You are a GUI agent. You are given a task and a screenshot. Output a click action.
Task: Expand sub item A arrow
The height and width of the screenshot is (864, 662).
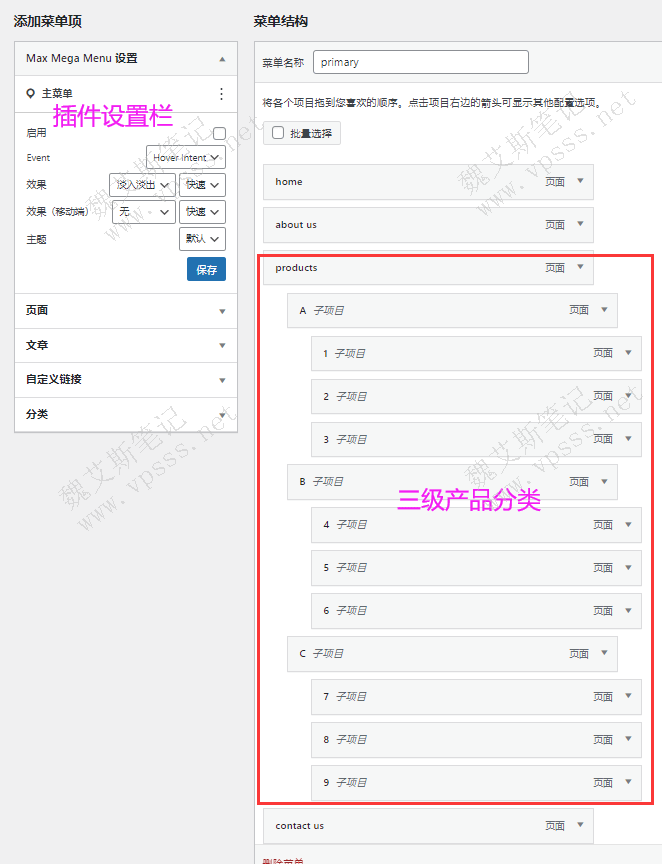pos(604,310)
